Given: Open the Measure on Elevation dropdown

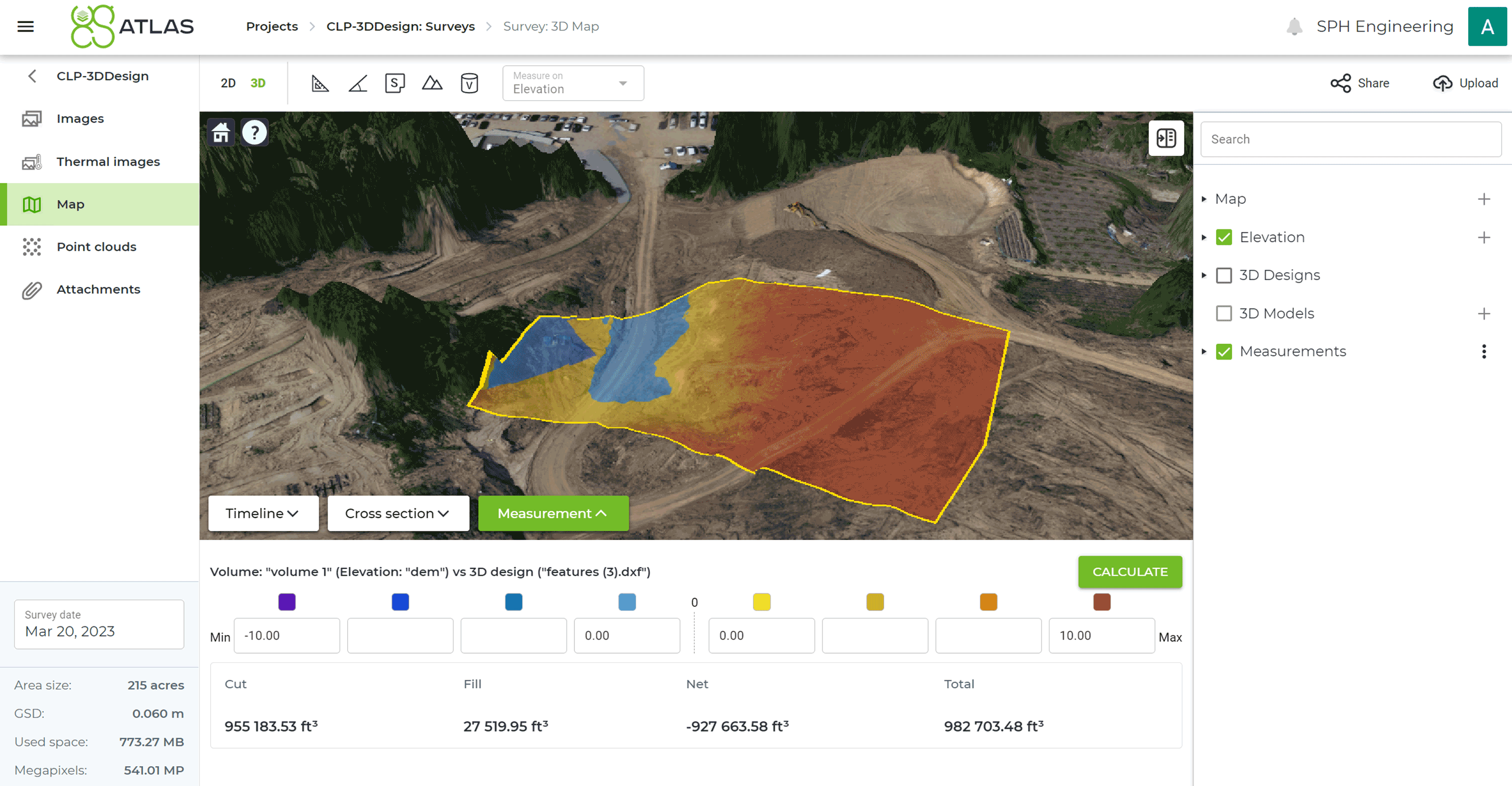Looking at the screenshot, I should 572,83.
